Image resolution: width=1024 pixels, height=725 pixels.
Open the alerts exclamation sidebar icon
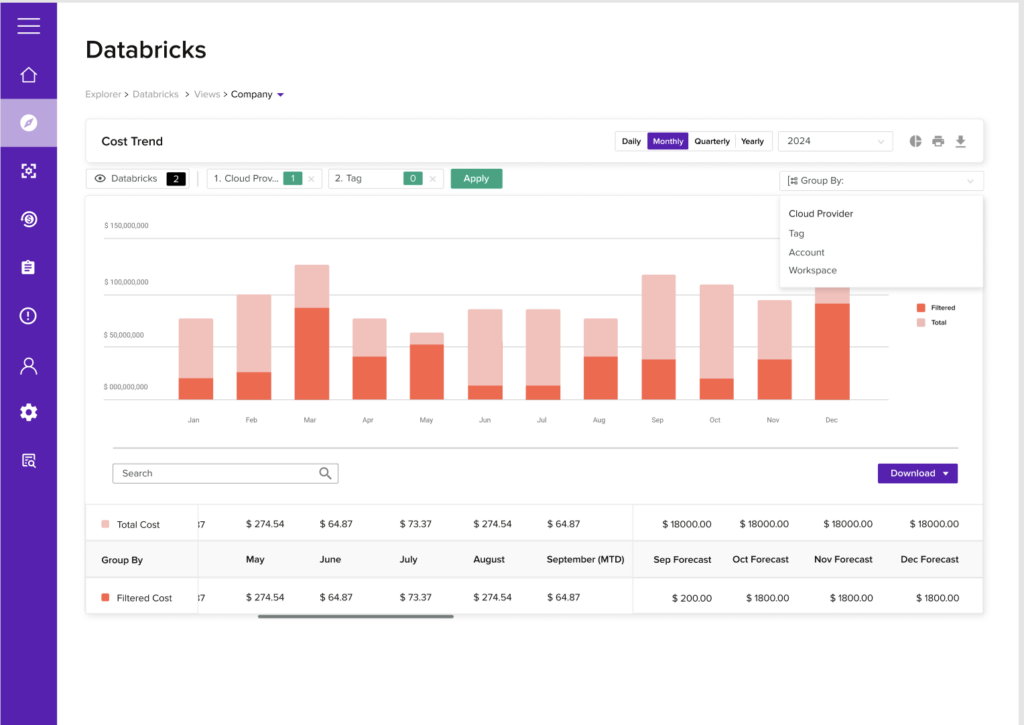[x=28, y=315]
